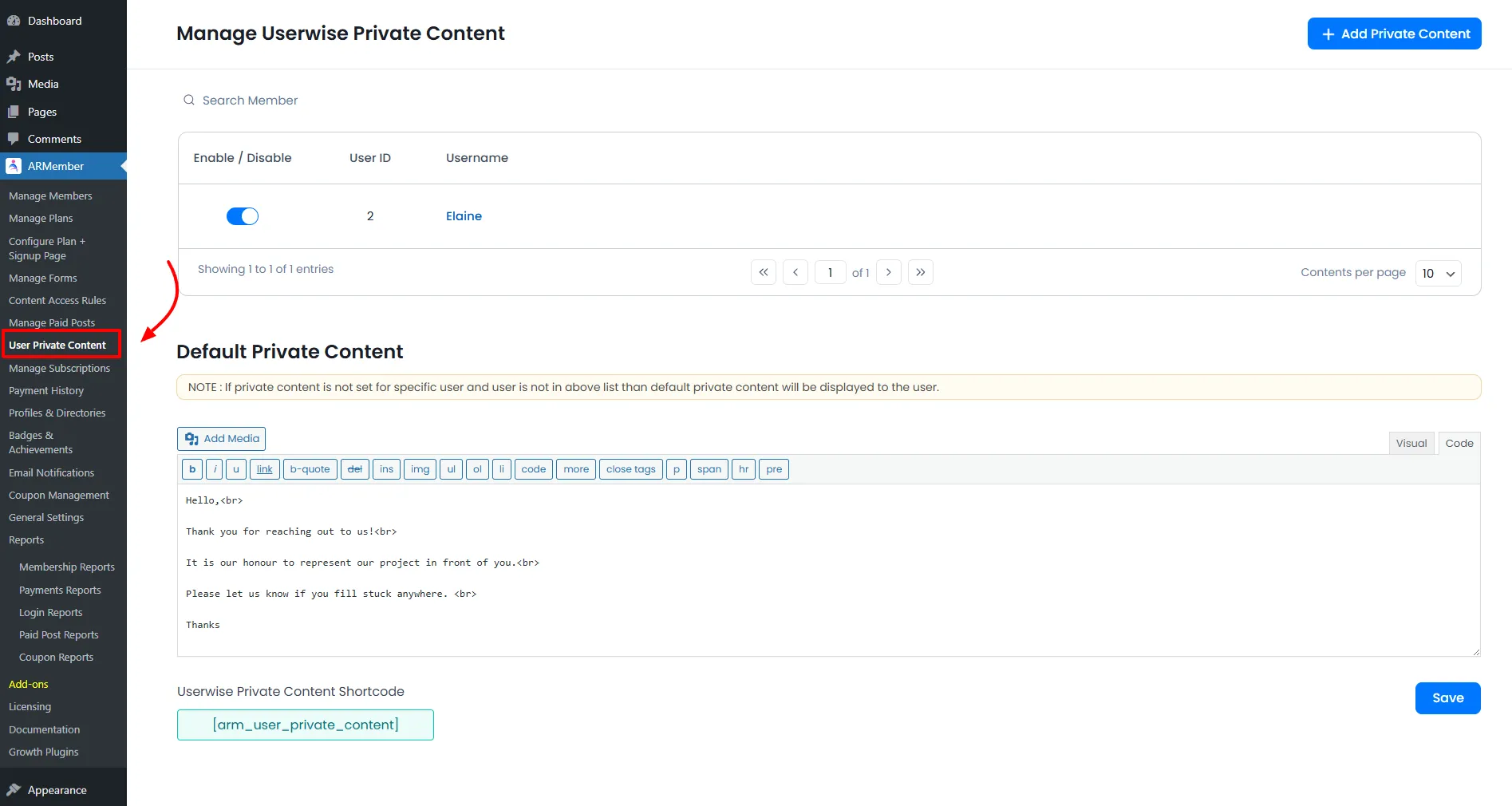
Task: Click the Add Private Content button
Action: point(1394,34)
